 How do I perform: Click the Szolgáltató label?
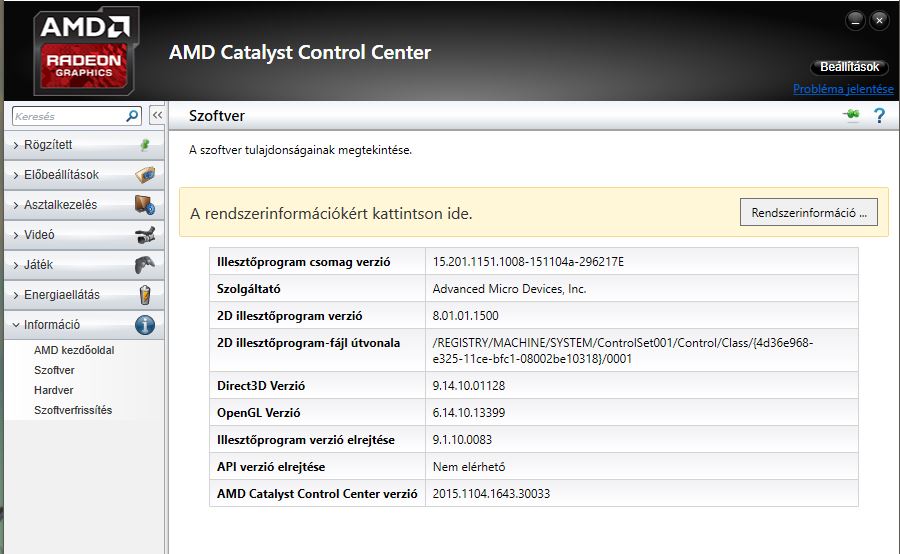tap(249, 289)
